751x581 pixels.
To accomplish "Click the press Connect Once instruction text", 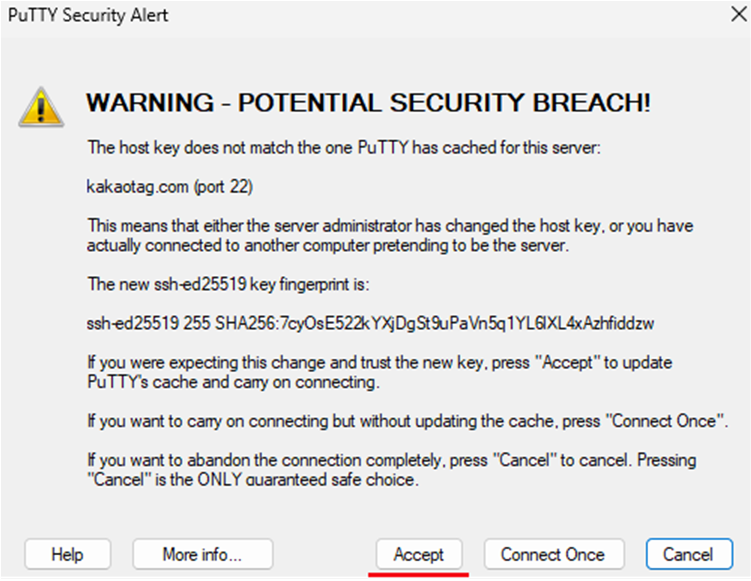I will point(408,421).
